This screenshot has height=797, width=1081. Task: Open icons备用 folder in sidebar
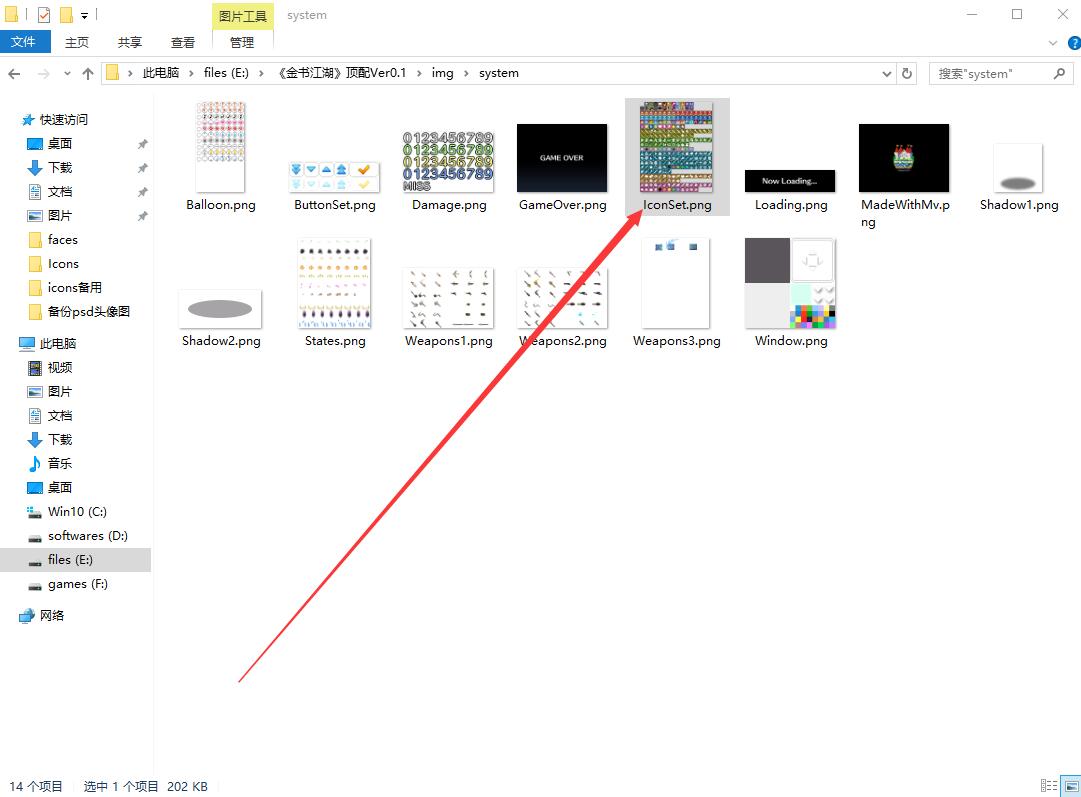74,287
